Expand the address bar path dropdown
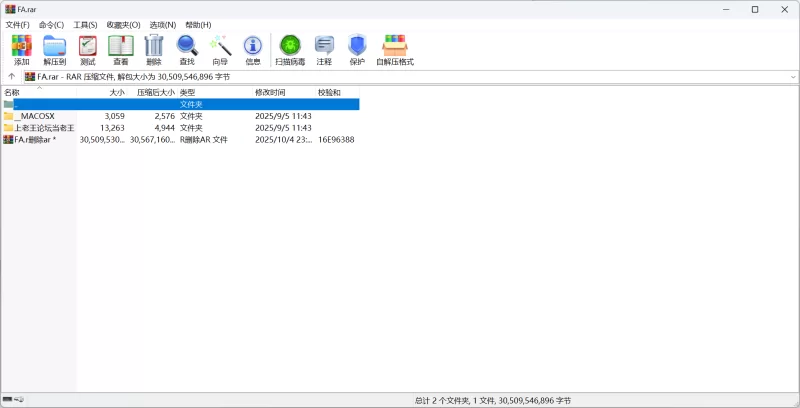The height and width of the screenshot is (408, 800). tap(793, 76)
